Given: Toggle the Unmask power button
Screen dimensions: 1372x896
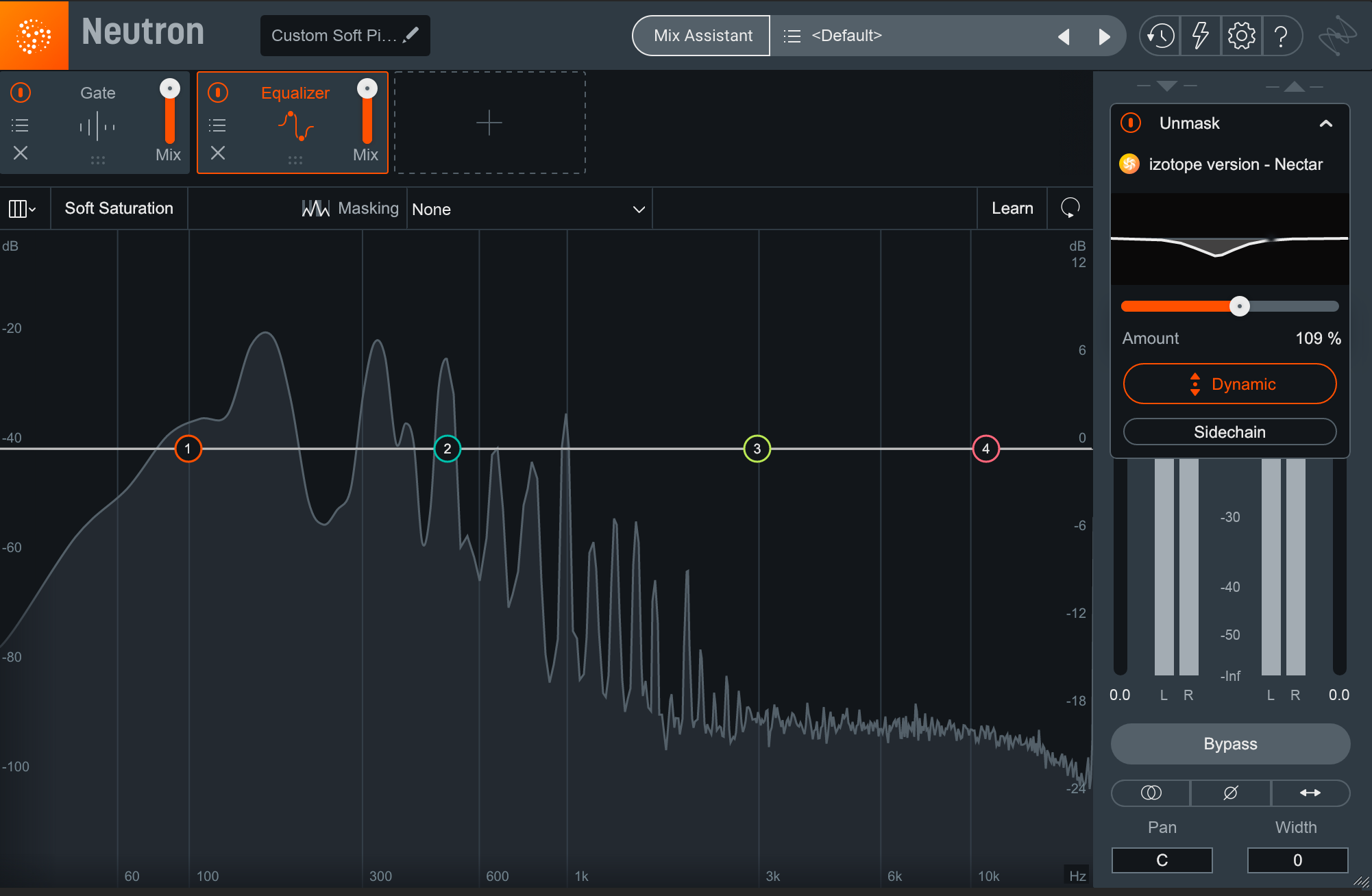Looking at the screenshot, I should pyautogui.click(x=1130, y=123).
